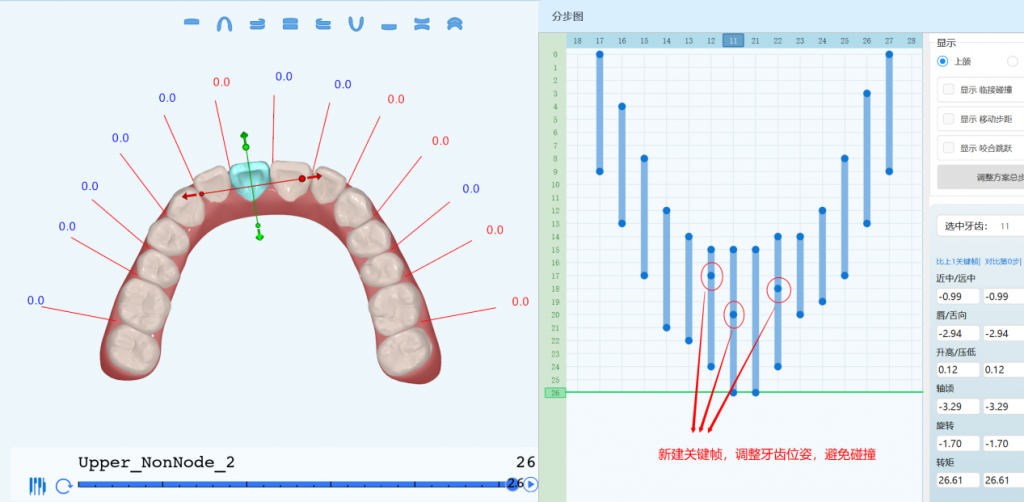Select the lower arch (U-shaped) view icon
1024x502 pixels.
click(355, 23)
